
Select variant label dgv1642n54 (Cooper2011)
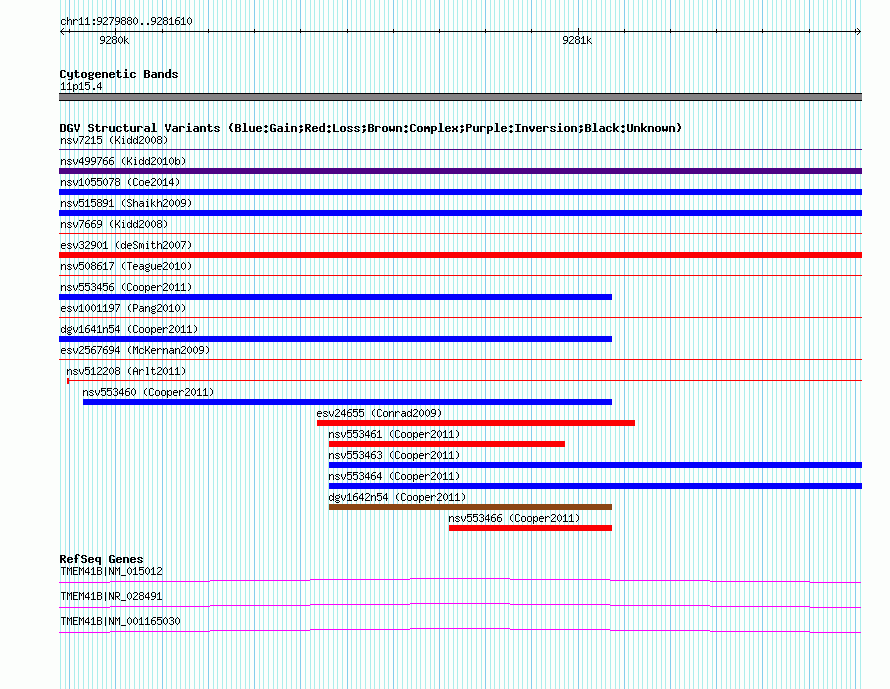(x=397, y=497)
